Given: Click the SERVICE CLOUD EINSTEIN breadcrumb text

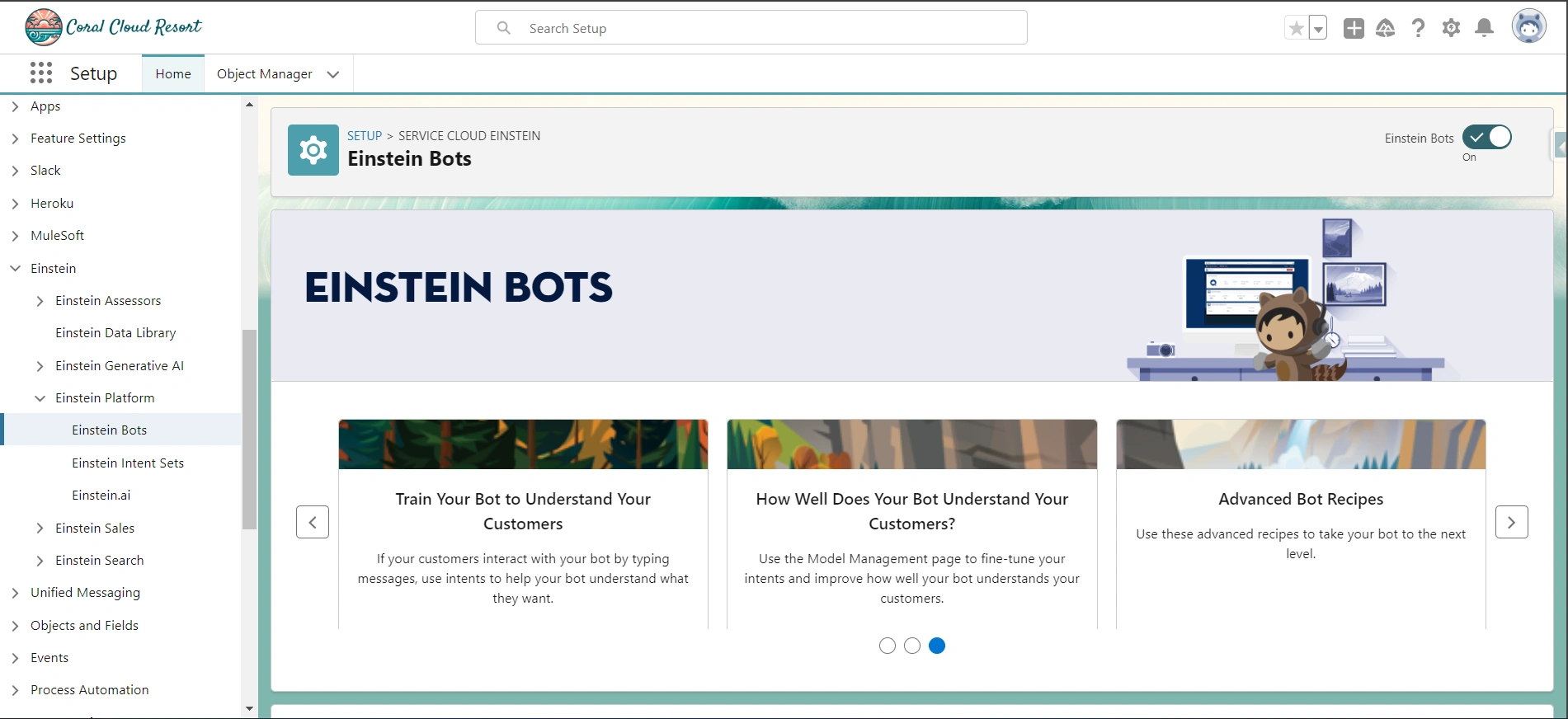Looking at the screenshot, I should pos(469,136).
